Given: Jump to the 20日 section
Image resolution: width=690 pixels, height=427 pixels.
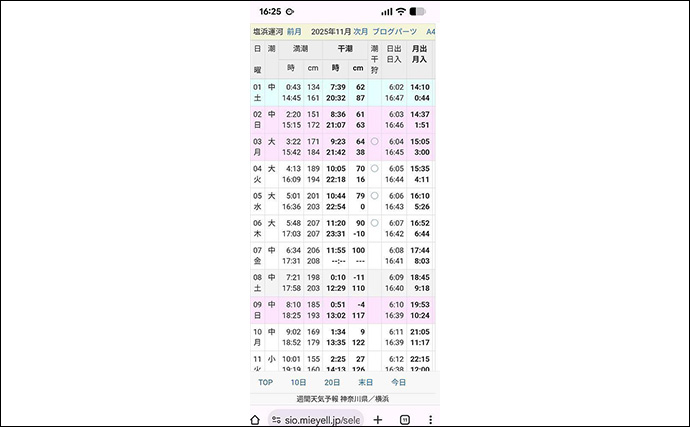Looking at the screenshot, I should (x=332, y=382).
